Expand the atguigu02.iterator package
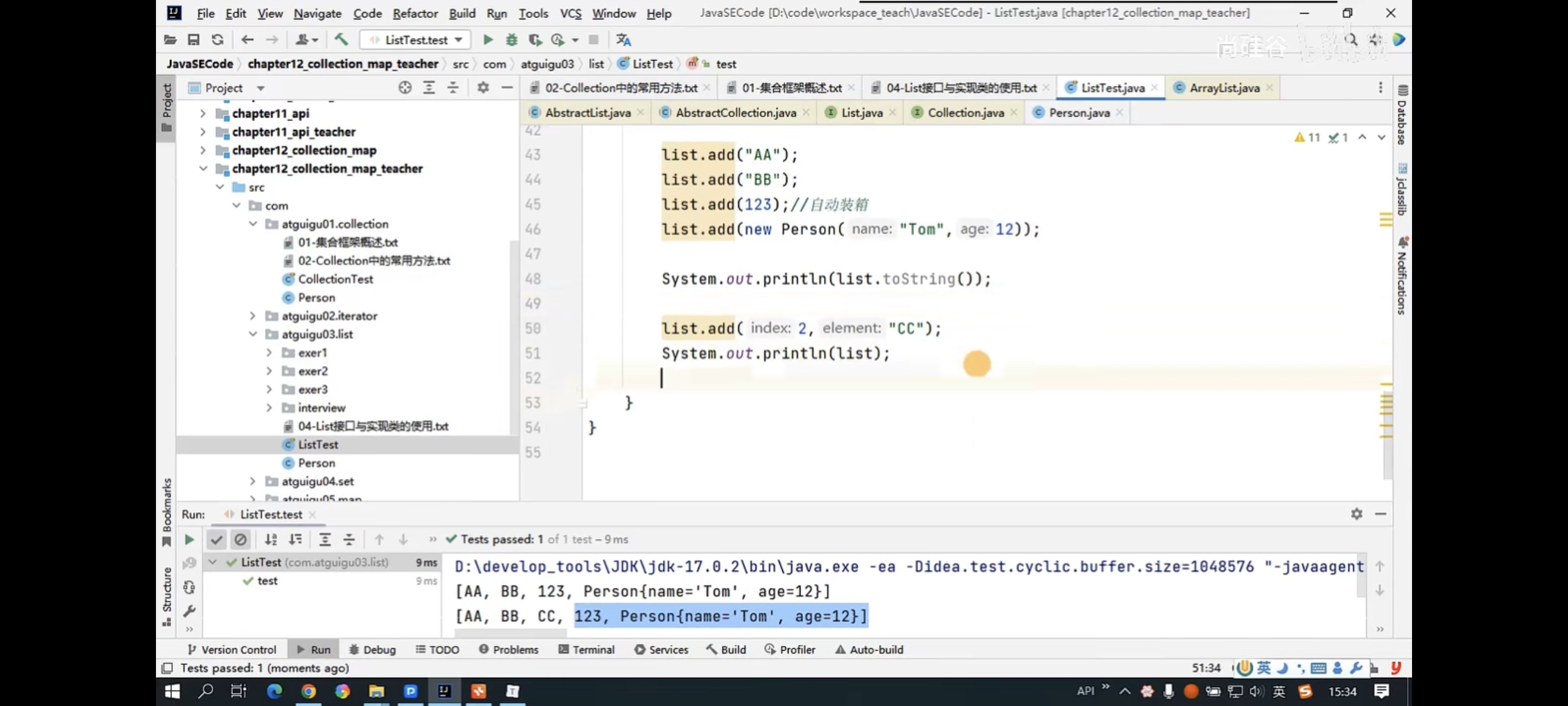 [x=253, y=315]
